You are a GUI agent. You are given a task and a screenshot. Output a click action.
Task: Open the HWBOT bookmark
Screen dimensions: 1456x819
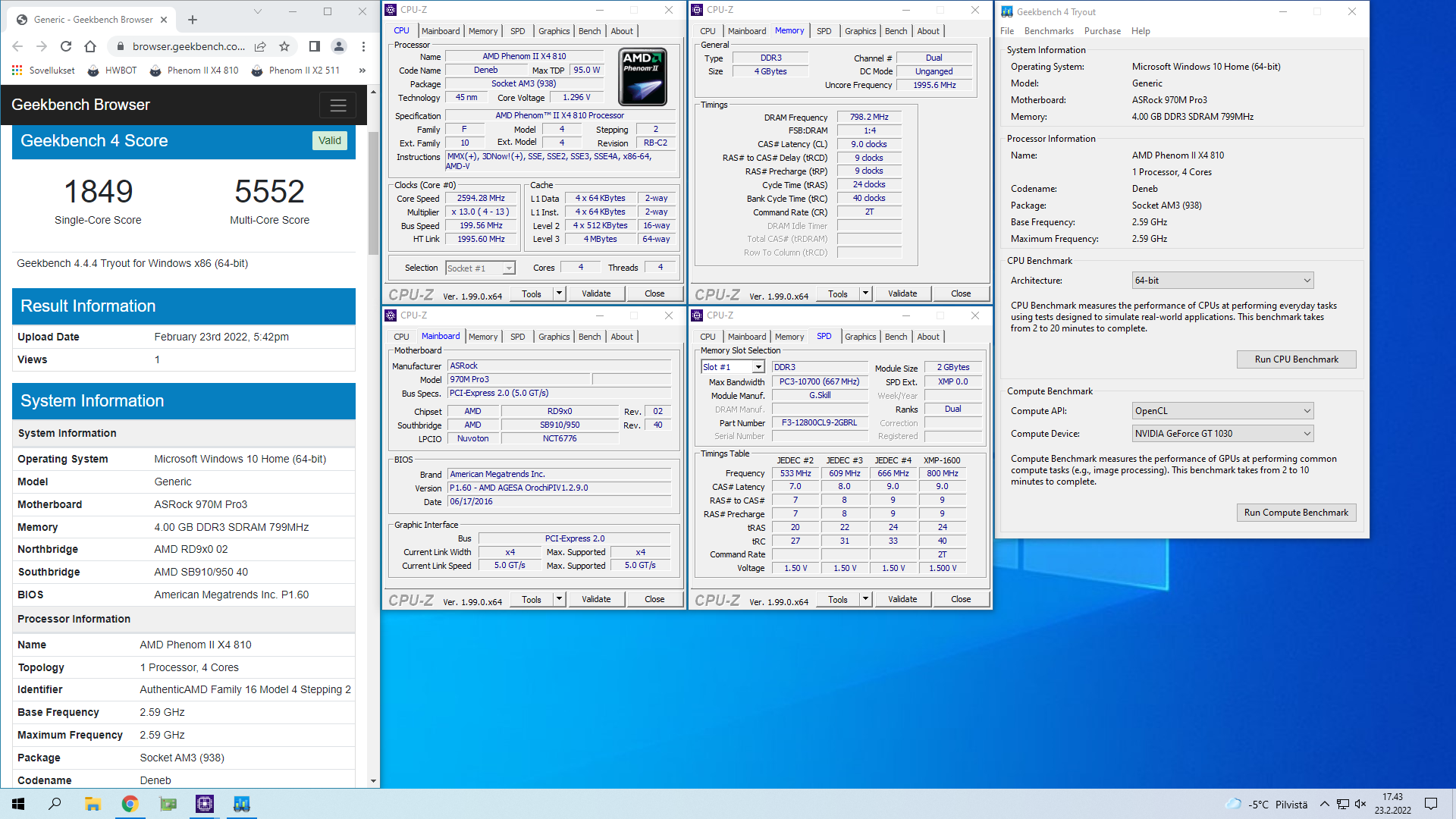112,71
